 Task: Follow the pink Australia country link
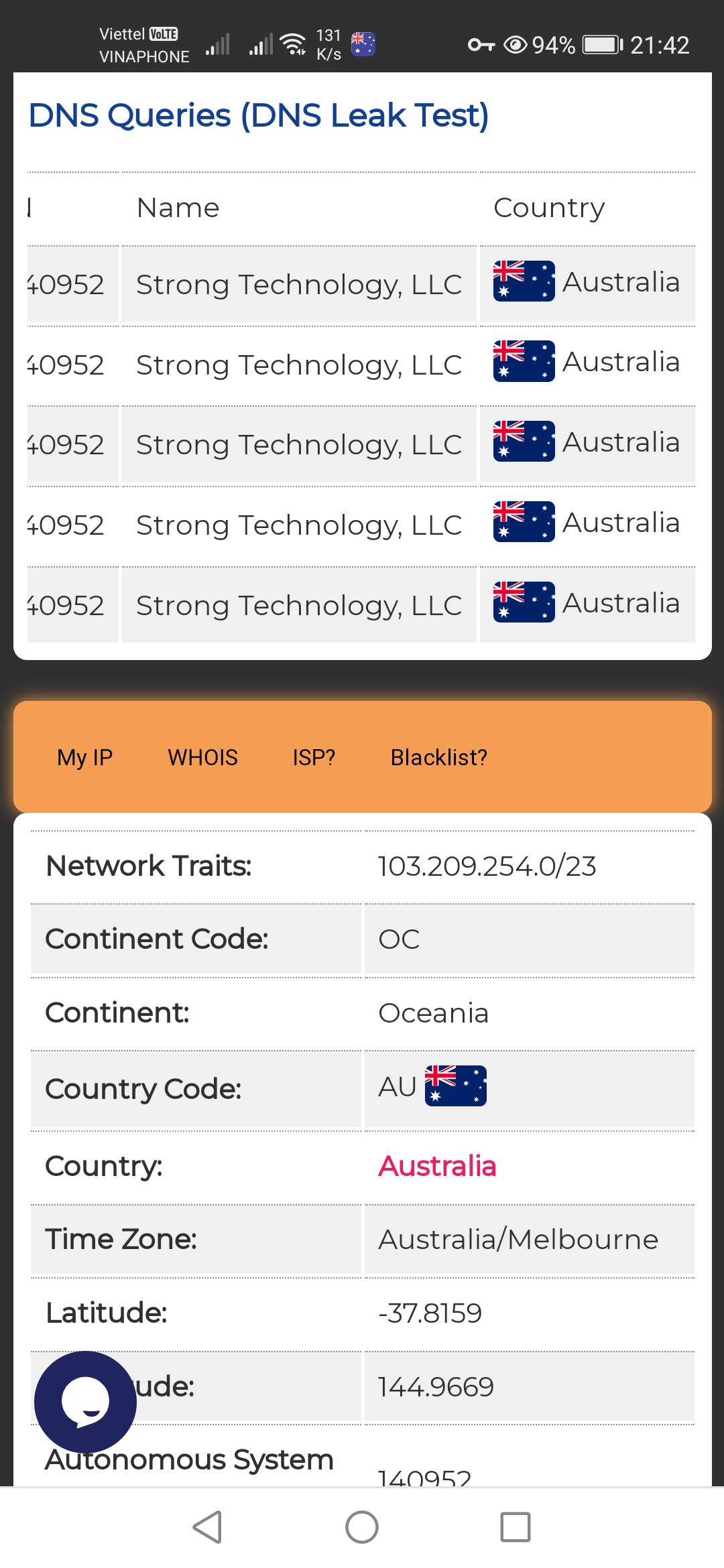tap(437, 1166)
